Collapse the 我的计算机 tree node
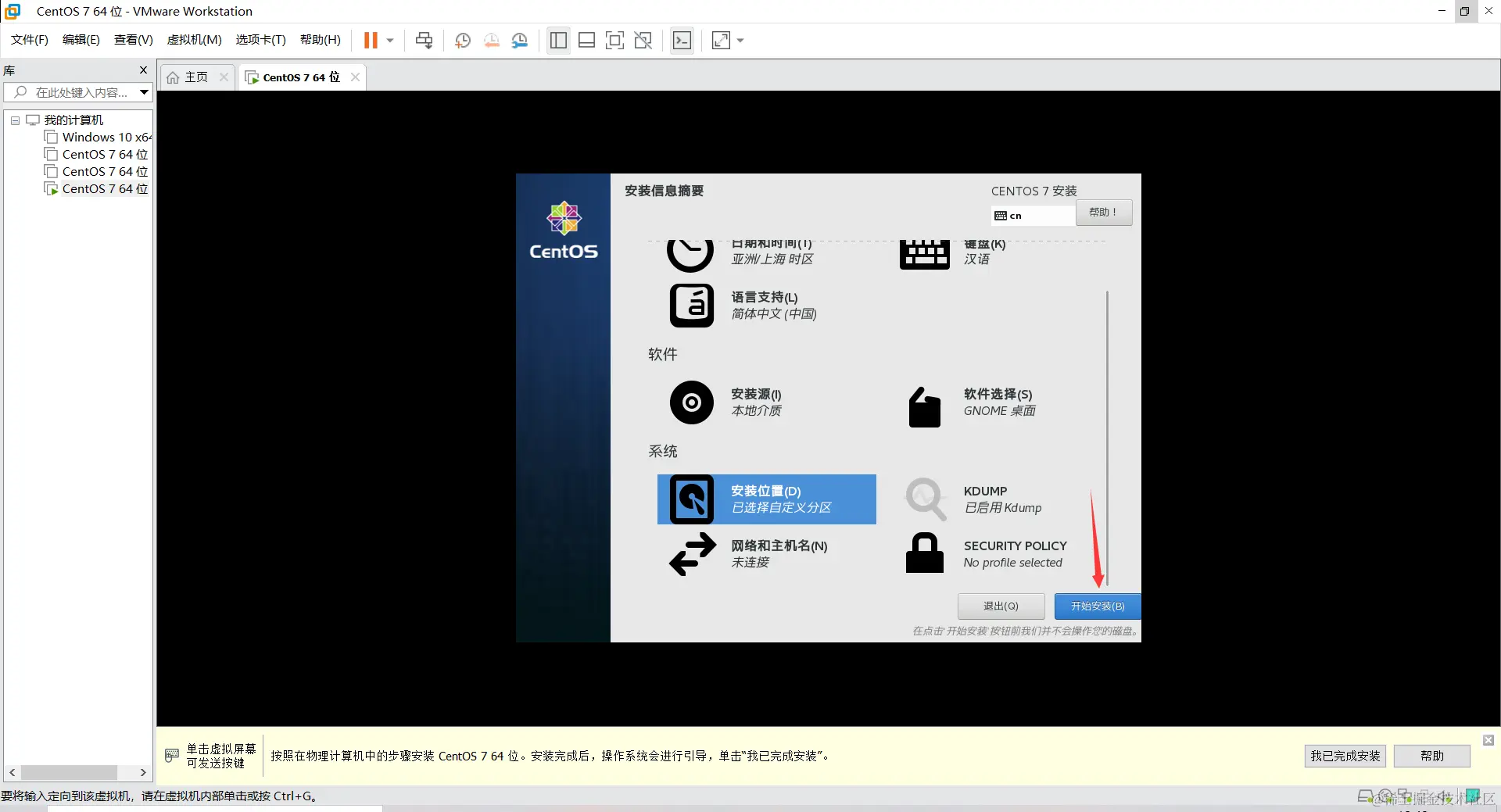This screenshot has width=1501, height=812. click(x=15, y=120)
